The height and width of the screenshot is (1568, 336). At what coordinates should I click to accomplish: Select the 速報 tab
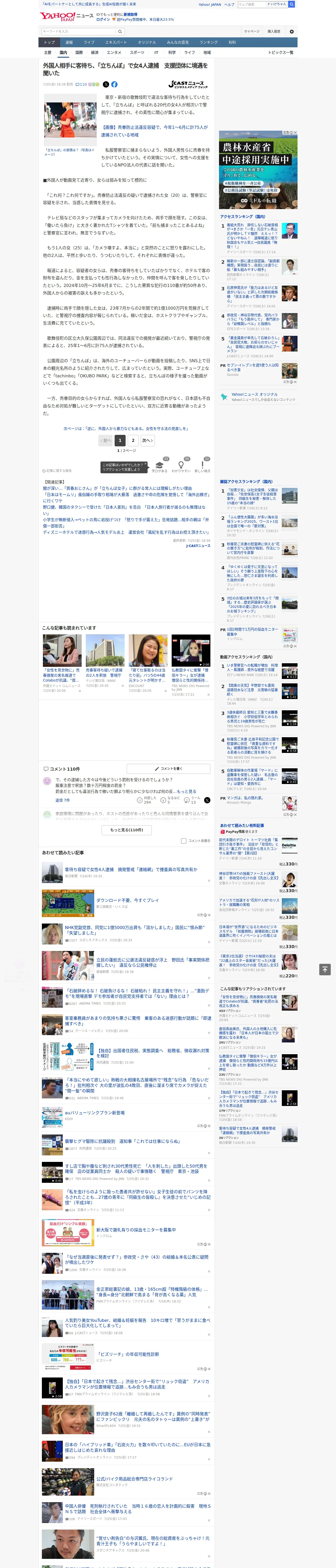click(69, 43)
